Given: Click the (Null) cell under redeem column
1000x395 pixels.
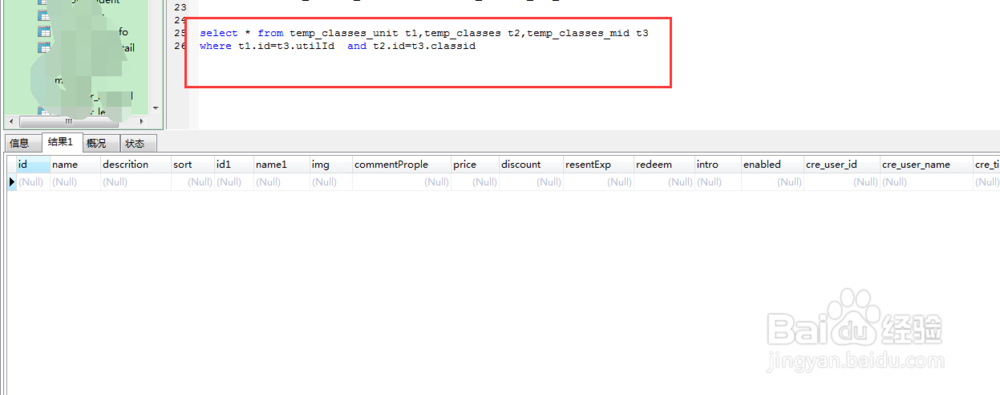Looking at the screenshot, I should [665, 182].
